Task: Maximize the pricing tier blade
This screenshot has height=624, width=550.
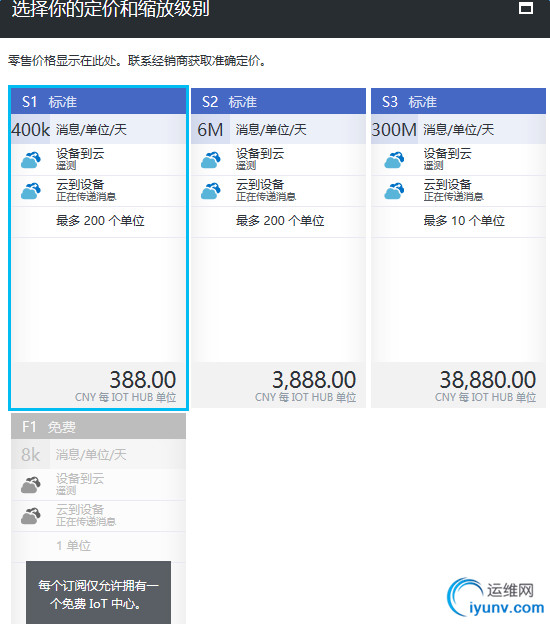Action: pyautogui.click(x=526, y=8)
